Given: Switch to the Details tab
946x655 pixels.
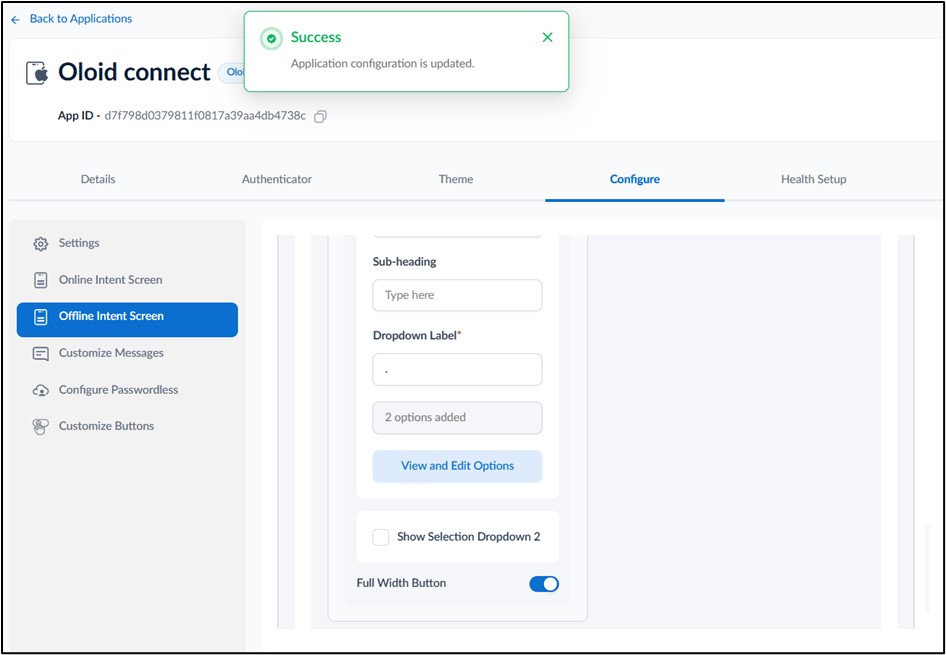Looking at the screenshot, I should (x=98, y=179).
